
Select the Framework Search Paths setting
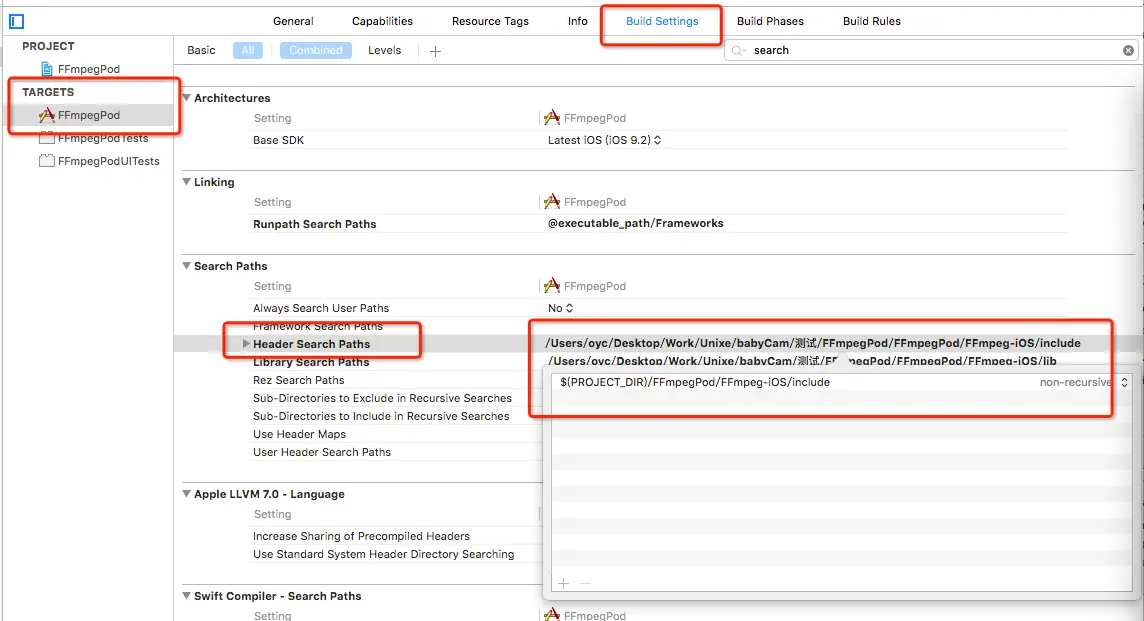tap(317, 326)
